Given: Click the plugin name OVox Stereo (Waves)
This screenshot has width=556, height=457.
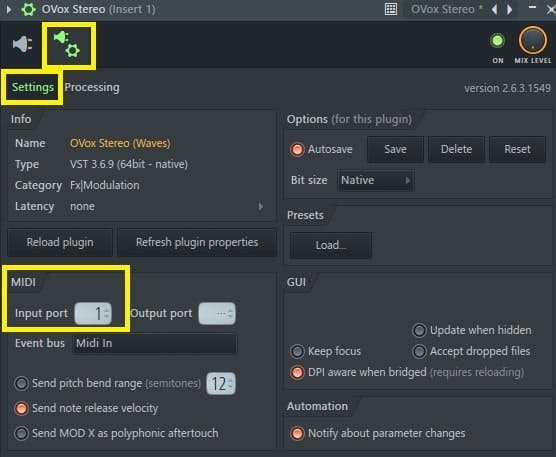Looking at the screenshot, I should click(x=120, y=143).
